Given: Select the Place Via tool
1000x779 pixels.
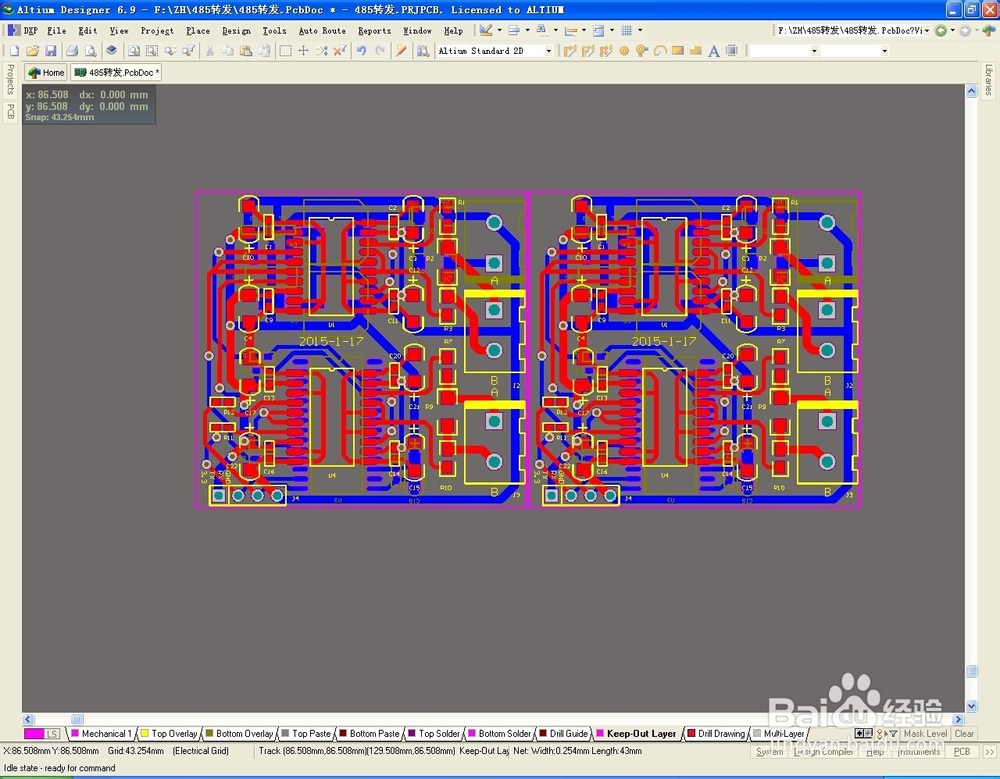Looking at the screenshot, I should tap(642, 50).
